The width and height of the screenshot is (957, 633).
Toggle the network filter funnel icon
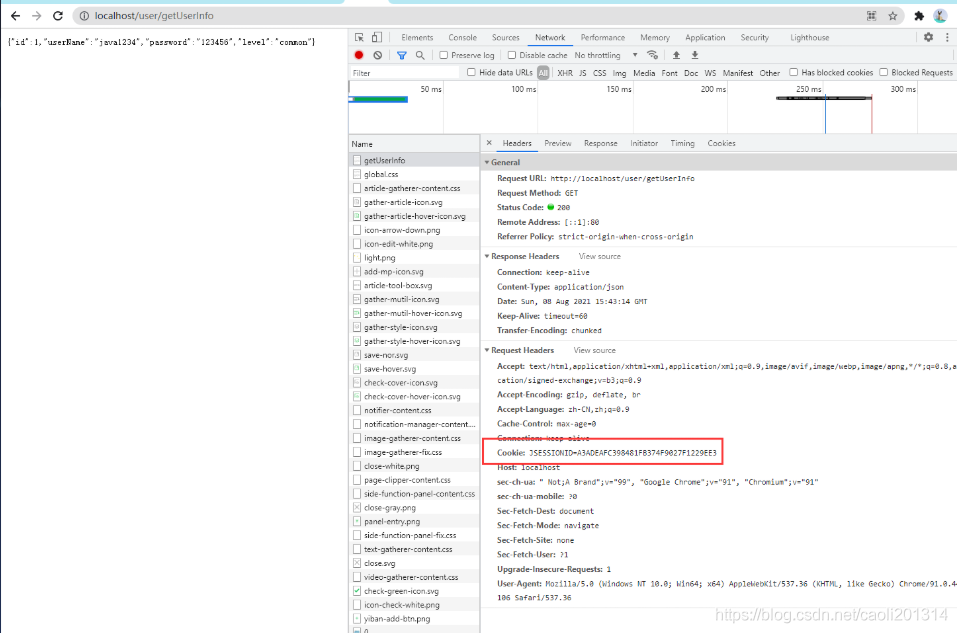pyautogui.click(x=402, y=55)
